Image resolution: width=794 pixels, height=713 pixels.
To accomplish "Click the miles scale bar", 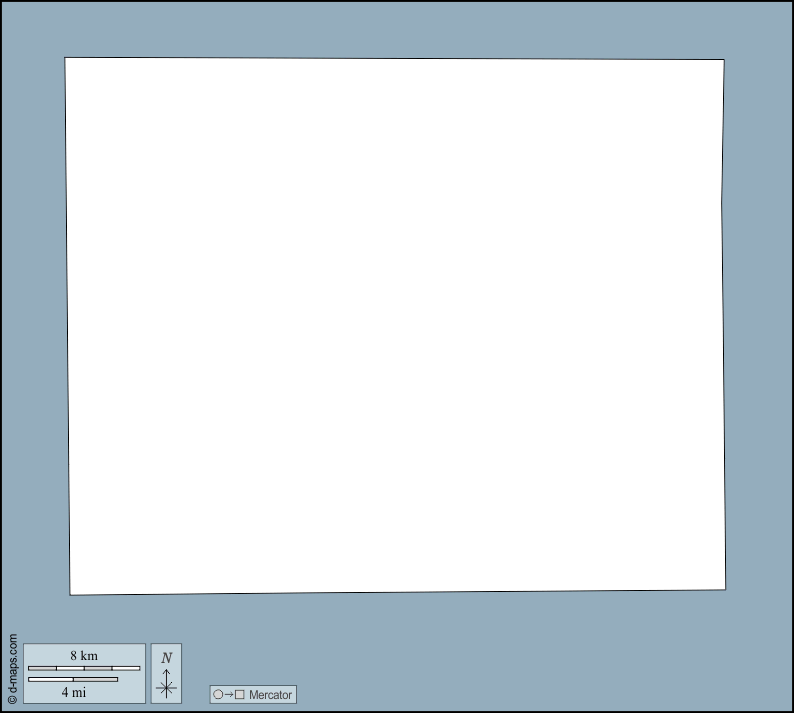I will (x=73, y=680).
